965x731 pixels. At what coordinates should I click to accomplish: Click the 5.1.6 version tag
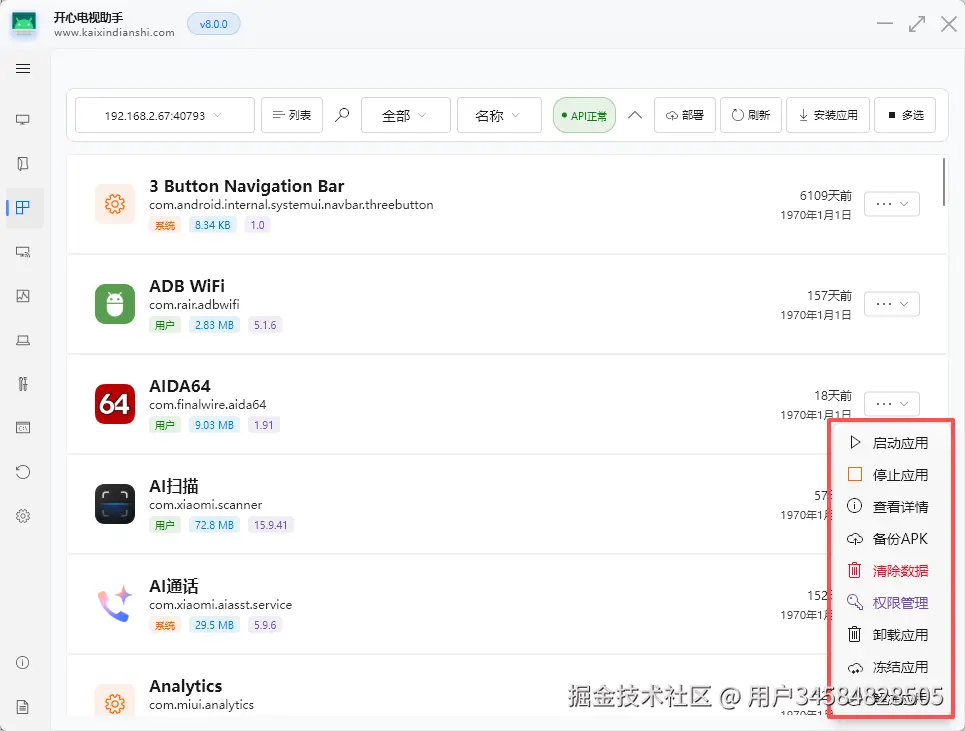point(265,325)
